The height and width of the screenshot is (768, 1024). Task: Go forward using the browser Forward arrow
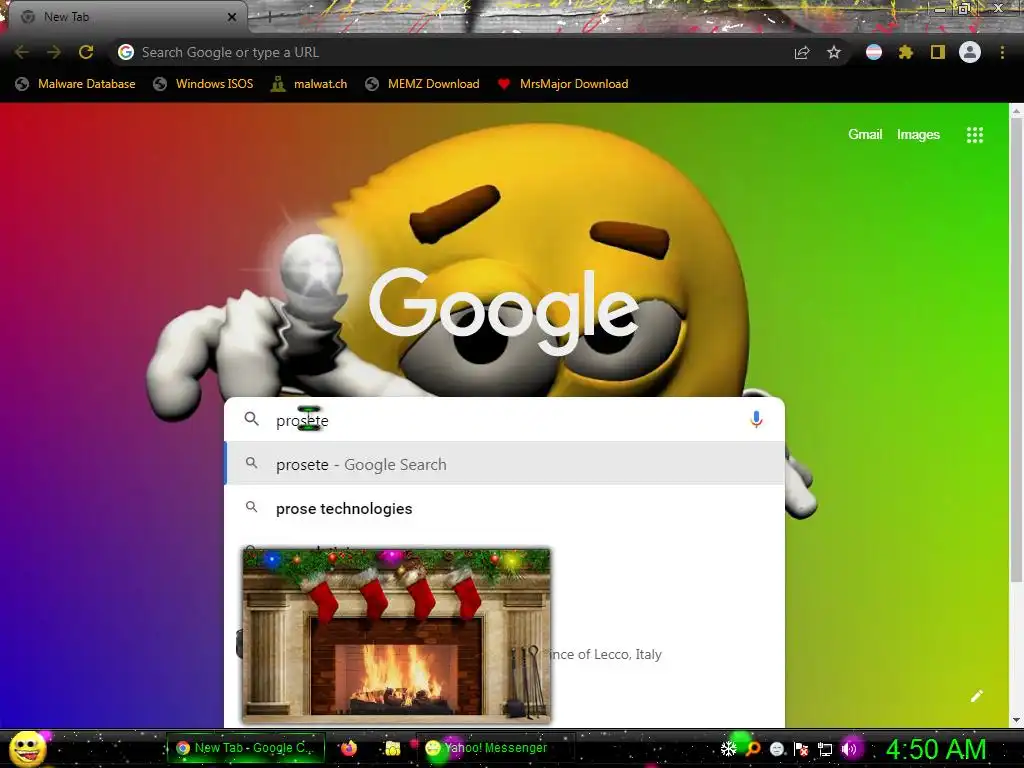tap(54, 52)
